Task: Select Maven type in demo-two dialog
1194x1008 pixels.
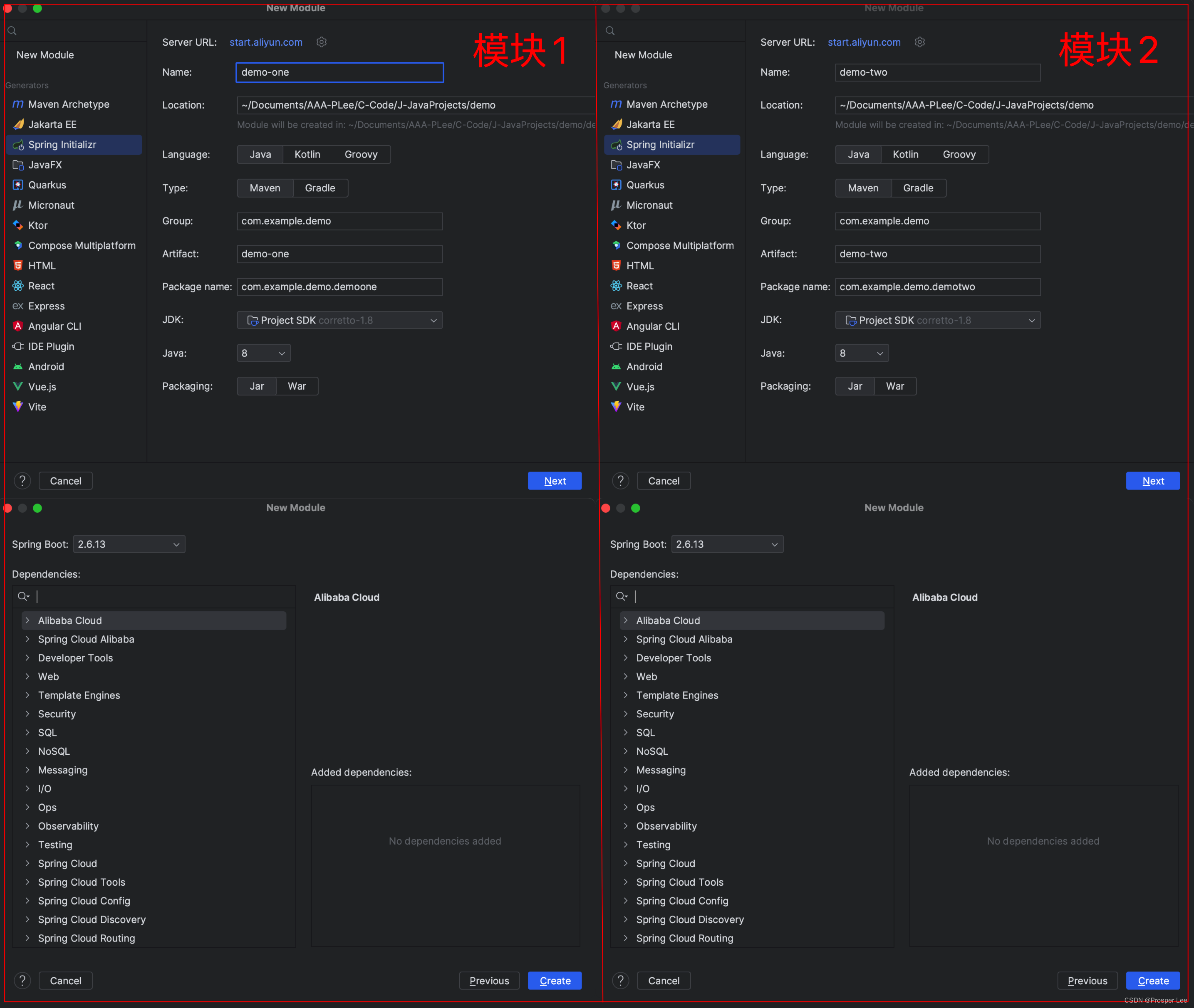Action: tap(863, 188)
